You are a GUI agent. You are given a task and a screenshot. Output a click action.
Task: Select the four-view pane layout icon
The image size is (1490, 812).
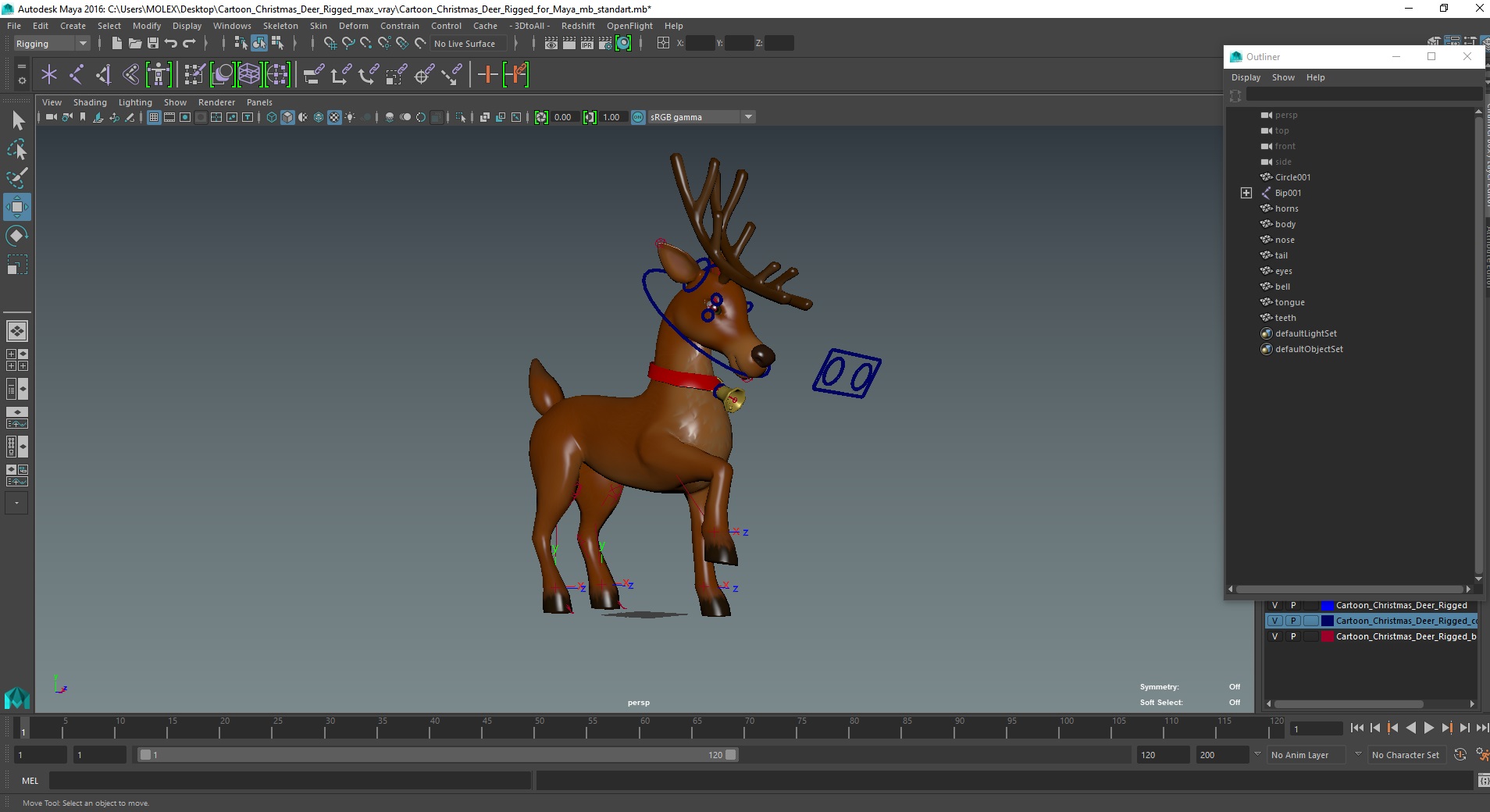(17, 360)
